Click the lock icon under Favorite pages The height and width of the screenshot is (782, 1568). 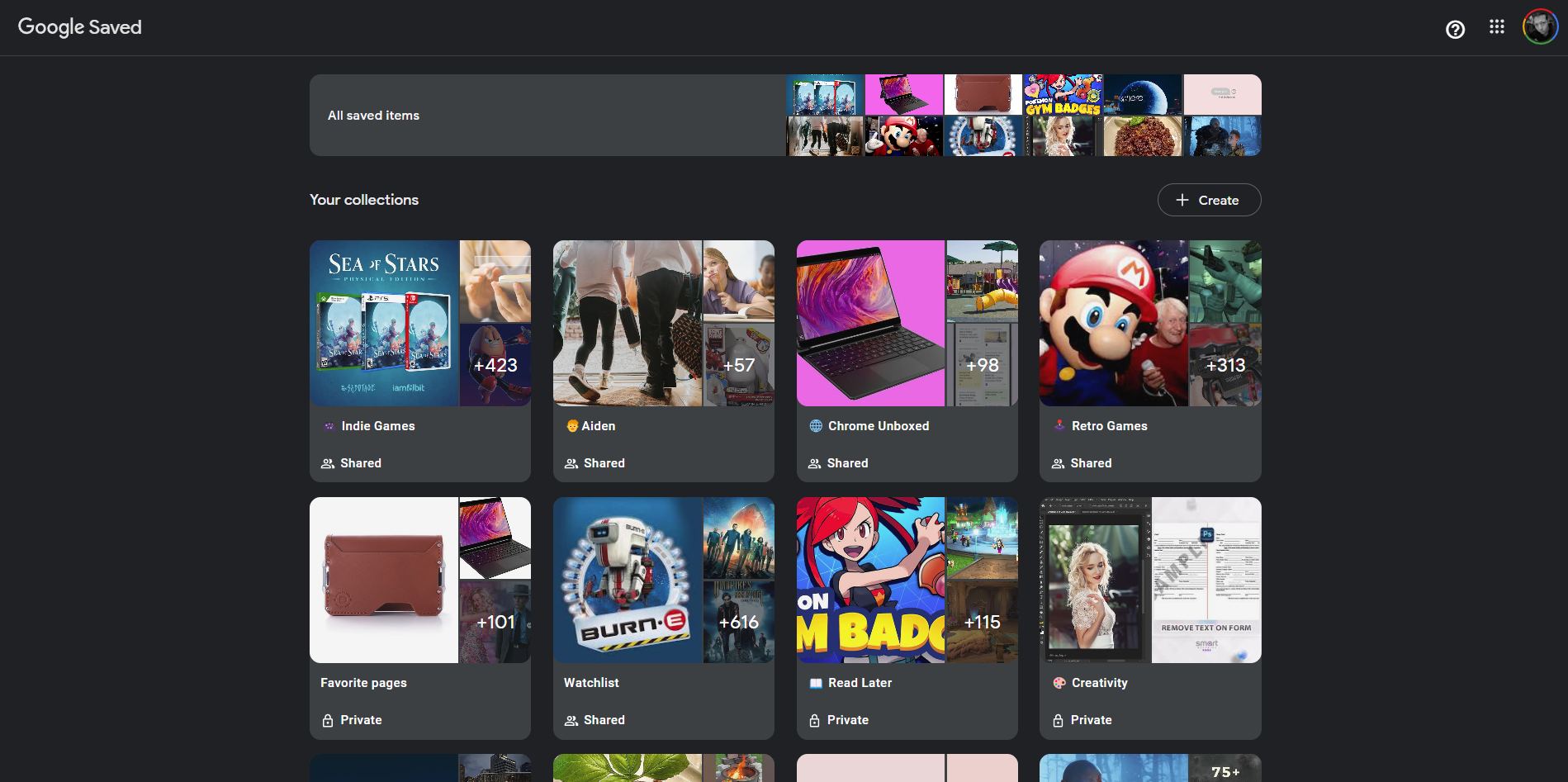(328, 720)
